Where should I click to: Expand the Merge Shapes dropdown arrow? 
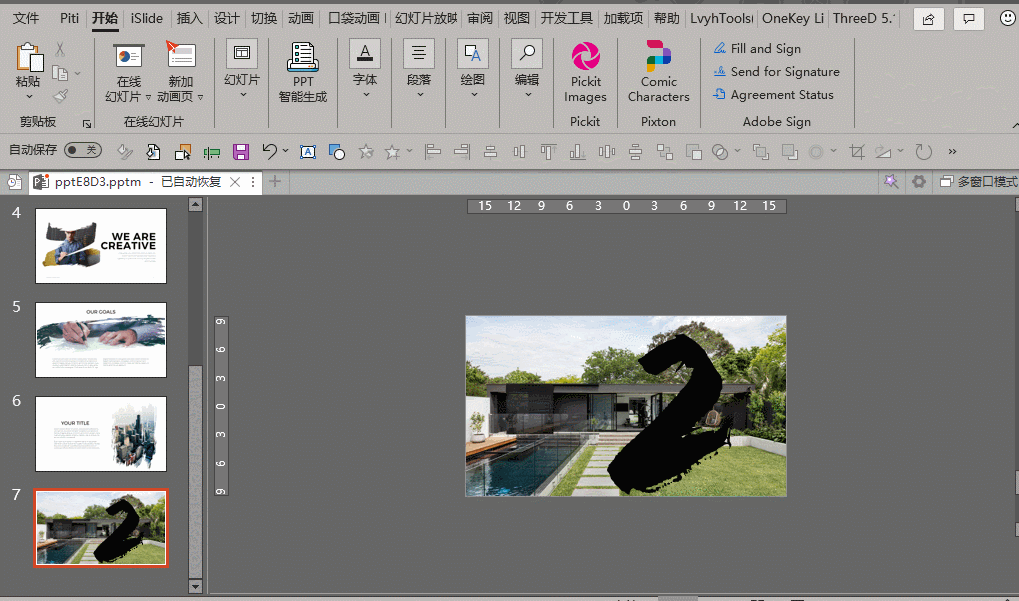pyautogui.click(x=737, y=151)
